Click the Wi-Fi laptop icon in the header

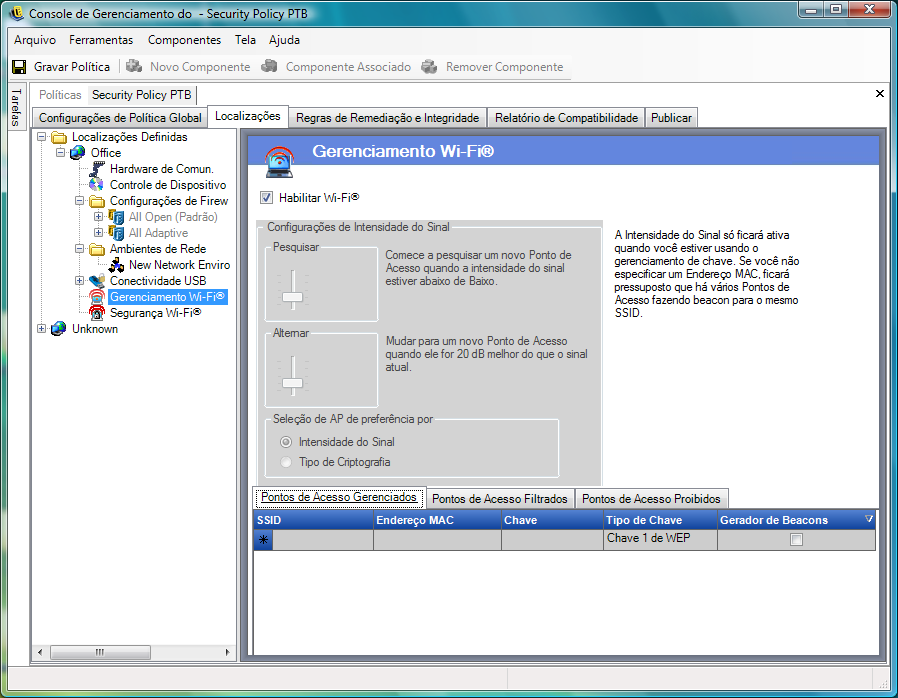[279, 161]
